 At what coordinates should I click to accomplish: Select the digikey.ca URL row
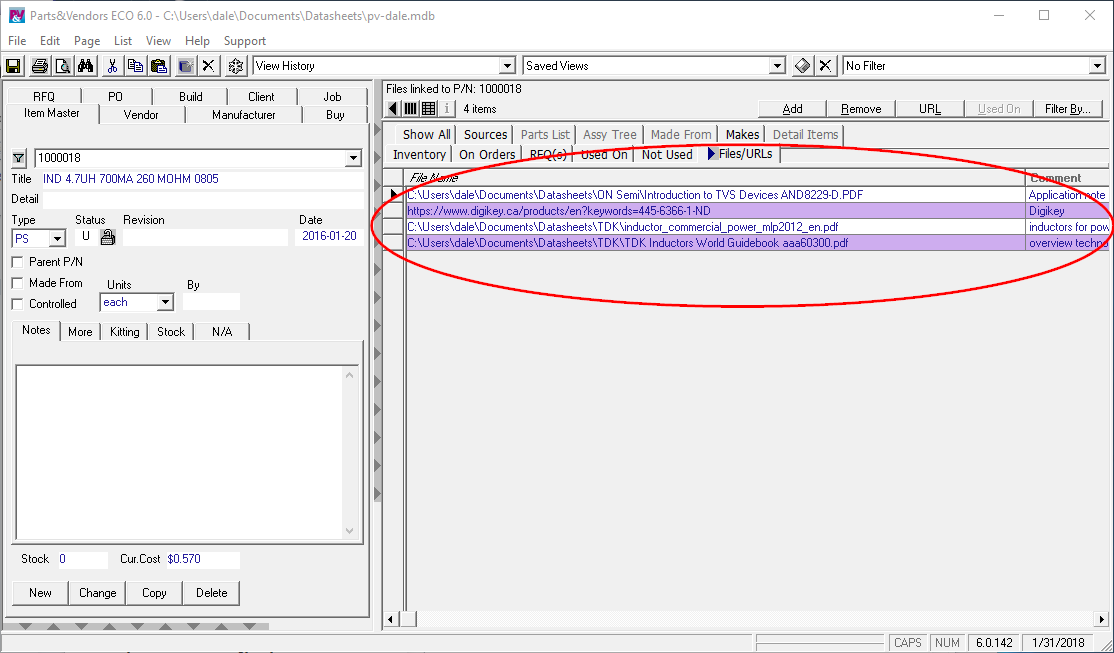pyautogui.click(x=746, y=211)
